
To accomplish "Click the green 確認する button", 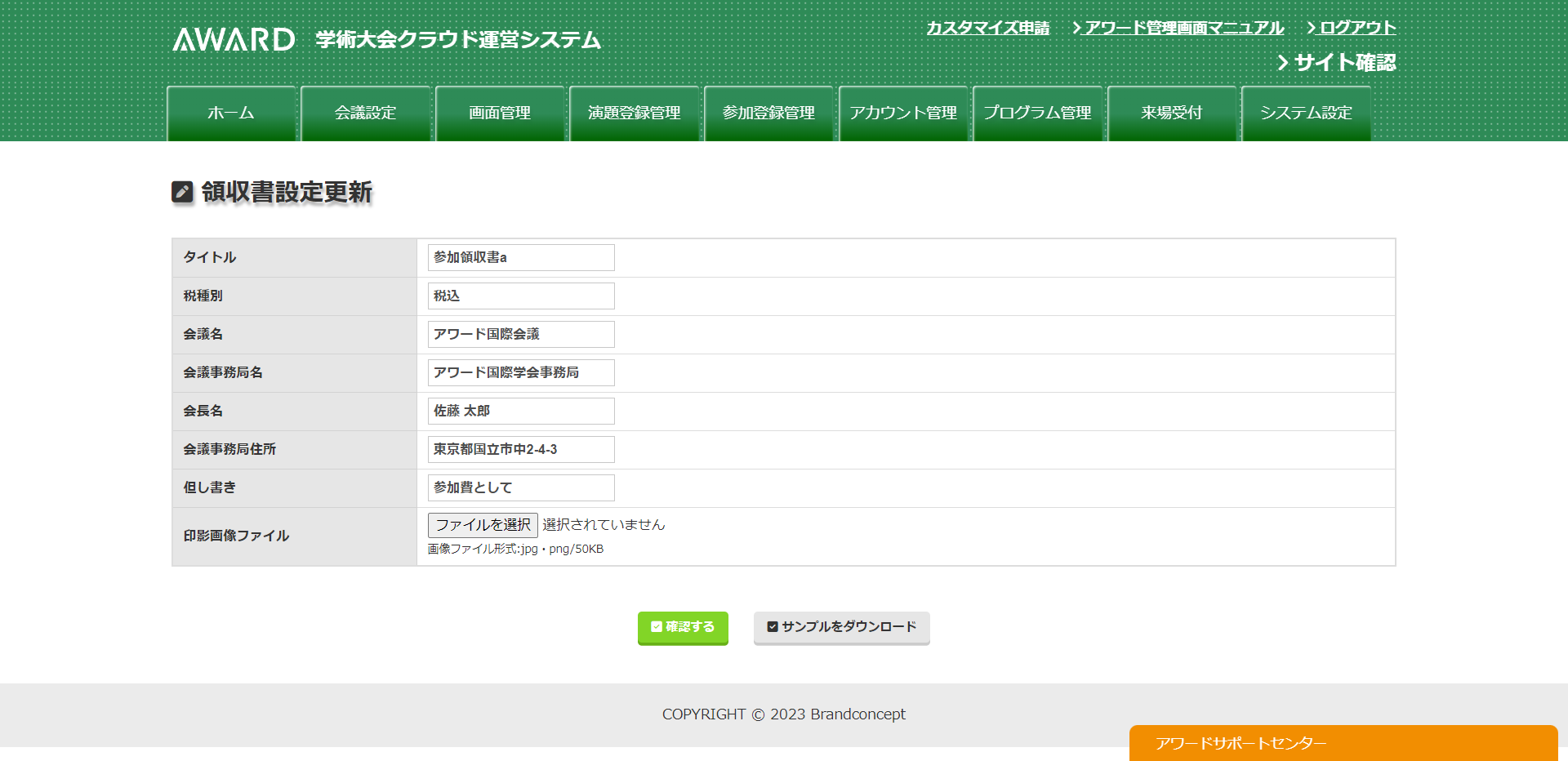I will 683,627.
